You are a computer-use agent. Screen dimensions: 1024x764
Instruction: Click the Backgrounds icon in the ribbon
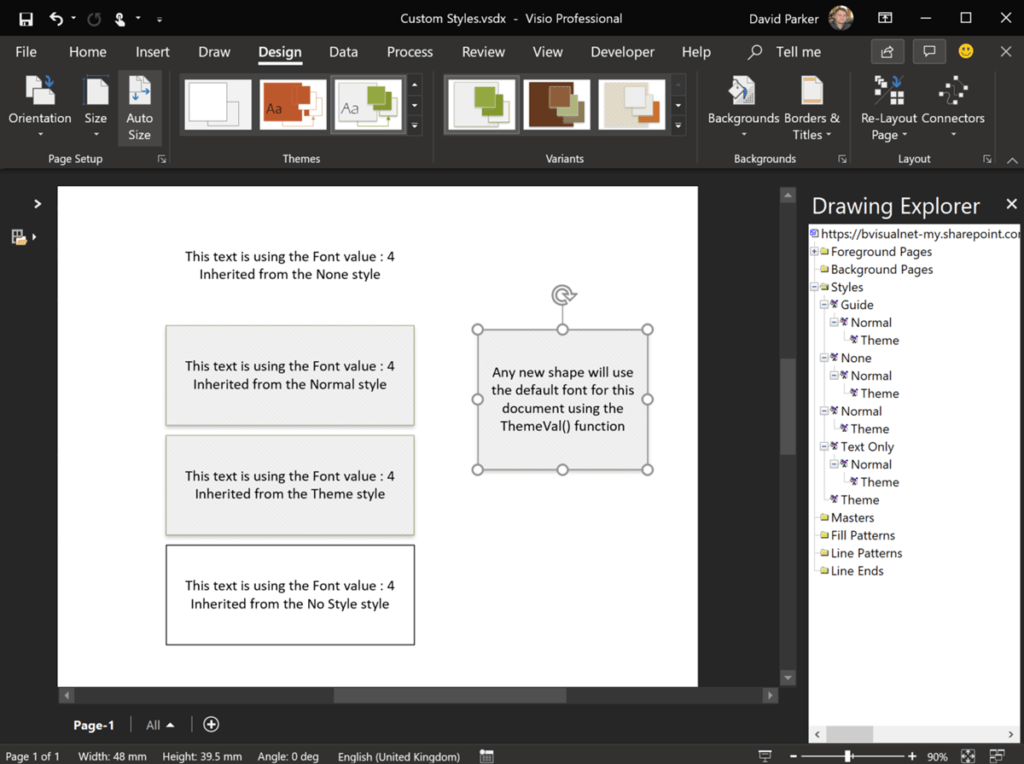coord(743,105)
